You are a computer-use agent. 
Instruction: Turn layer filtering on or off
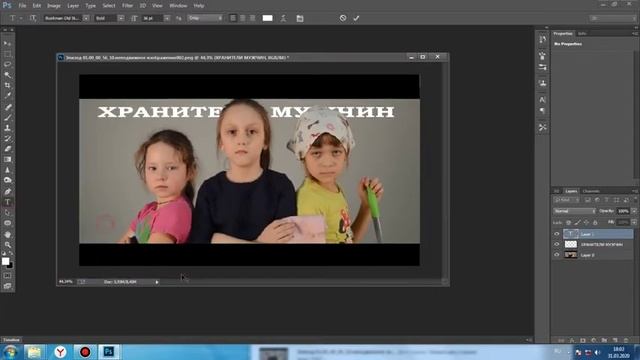tap(635, 200)
